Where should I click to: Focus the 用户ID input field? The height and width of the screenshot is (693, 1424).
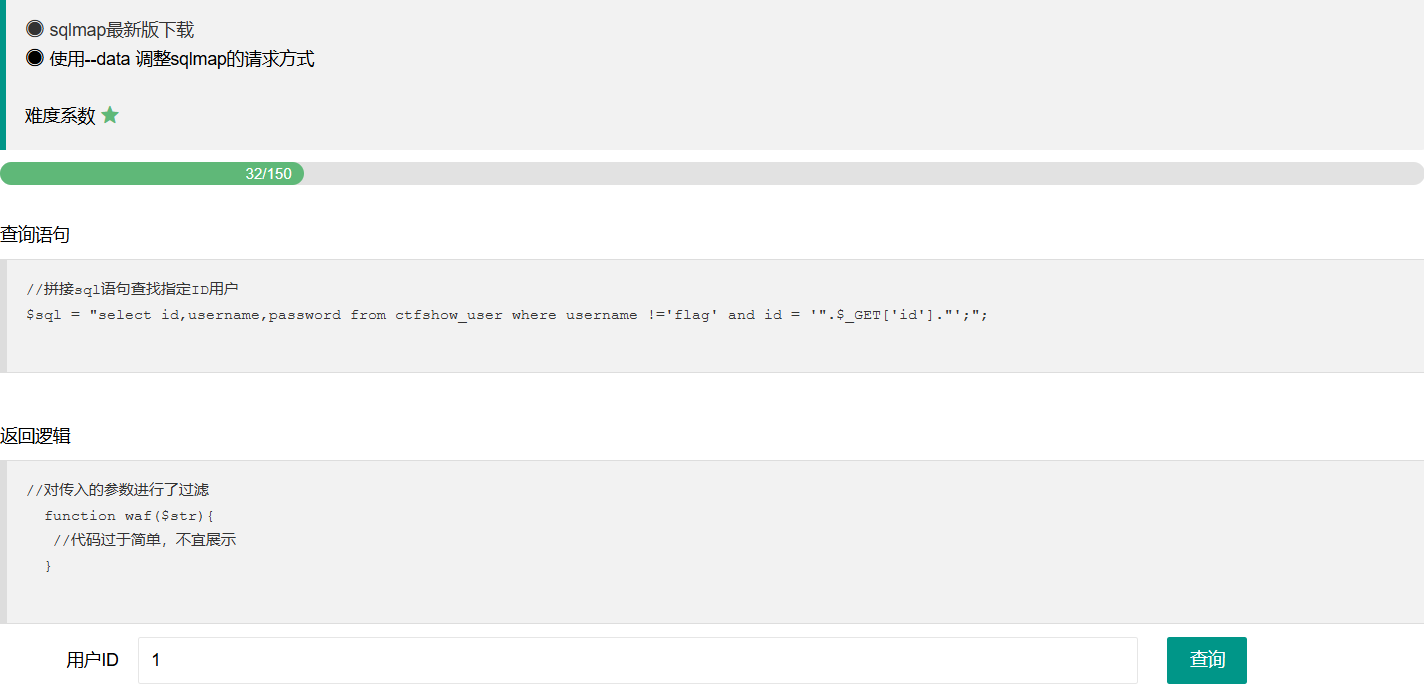pos(637,660)
